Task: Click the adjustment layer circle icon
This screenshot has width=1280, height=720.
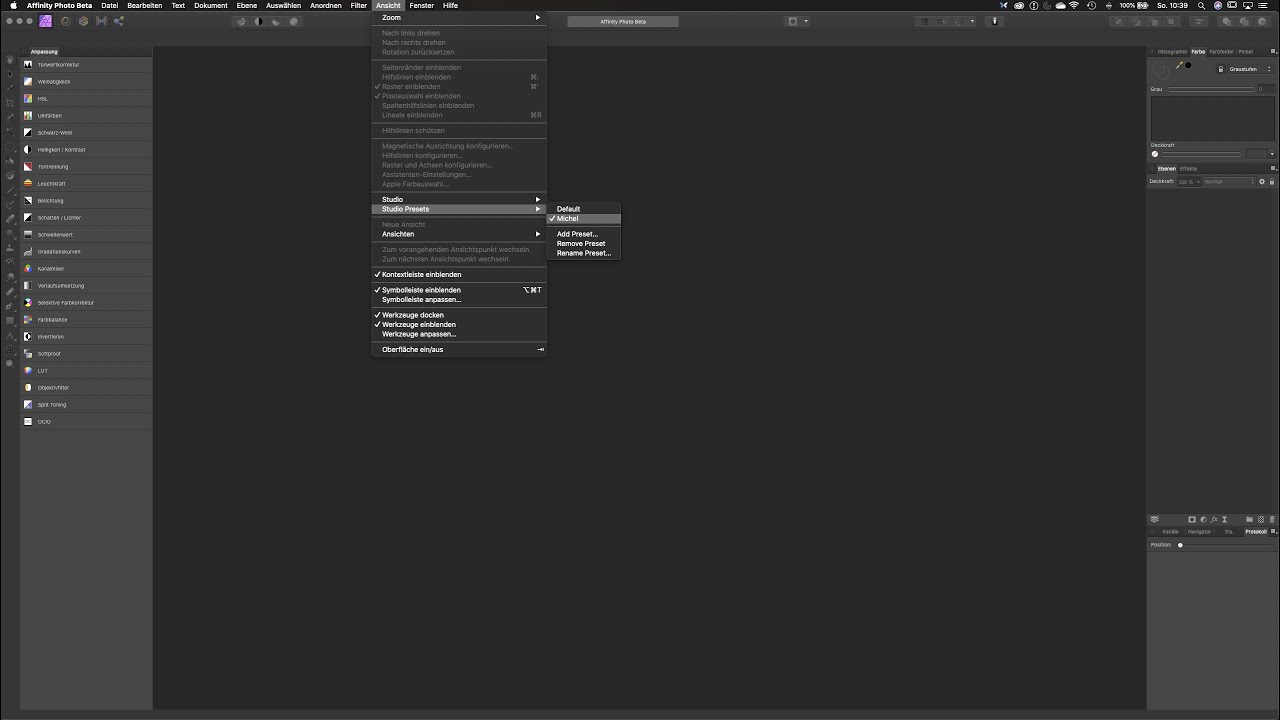Action: pyautogui.click(x=1203, y=519)
